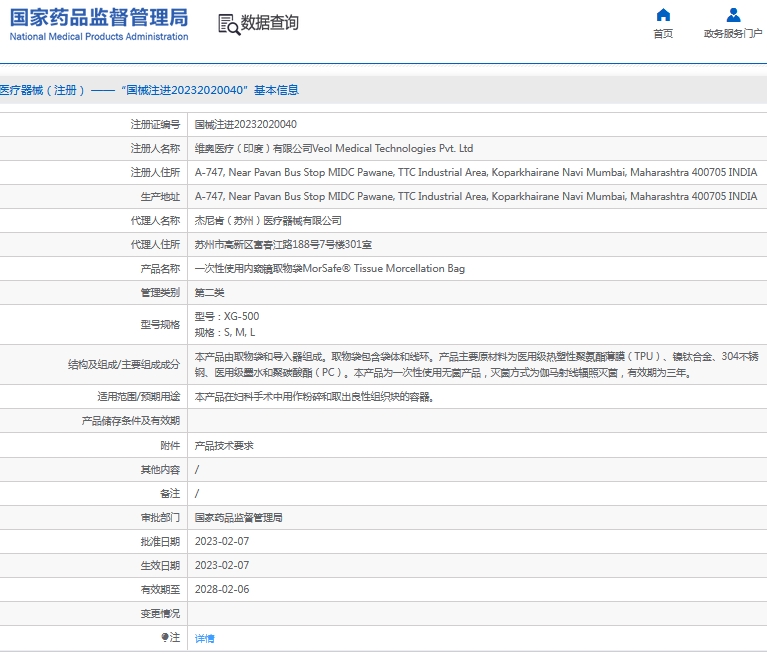This screenshot has width=767, height=656.
Task: Click the 管理类别 label
Action: tap(160, 293)
